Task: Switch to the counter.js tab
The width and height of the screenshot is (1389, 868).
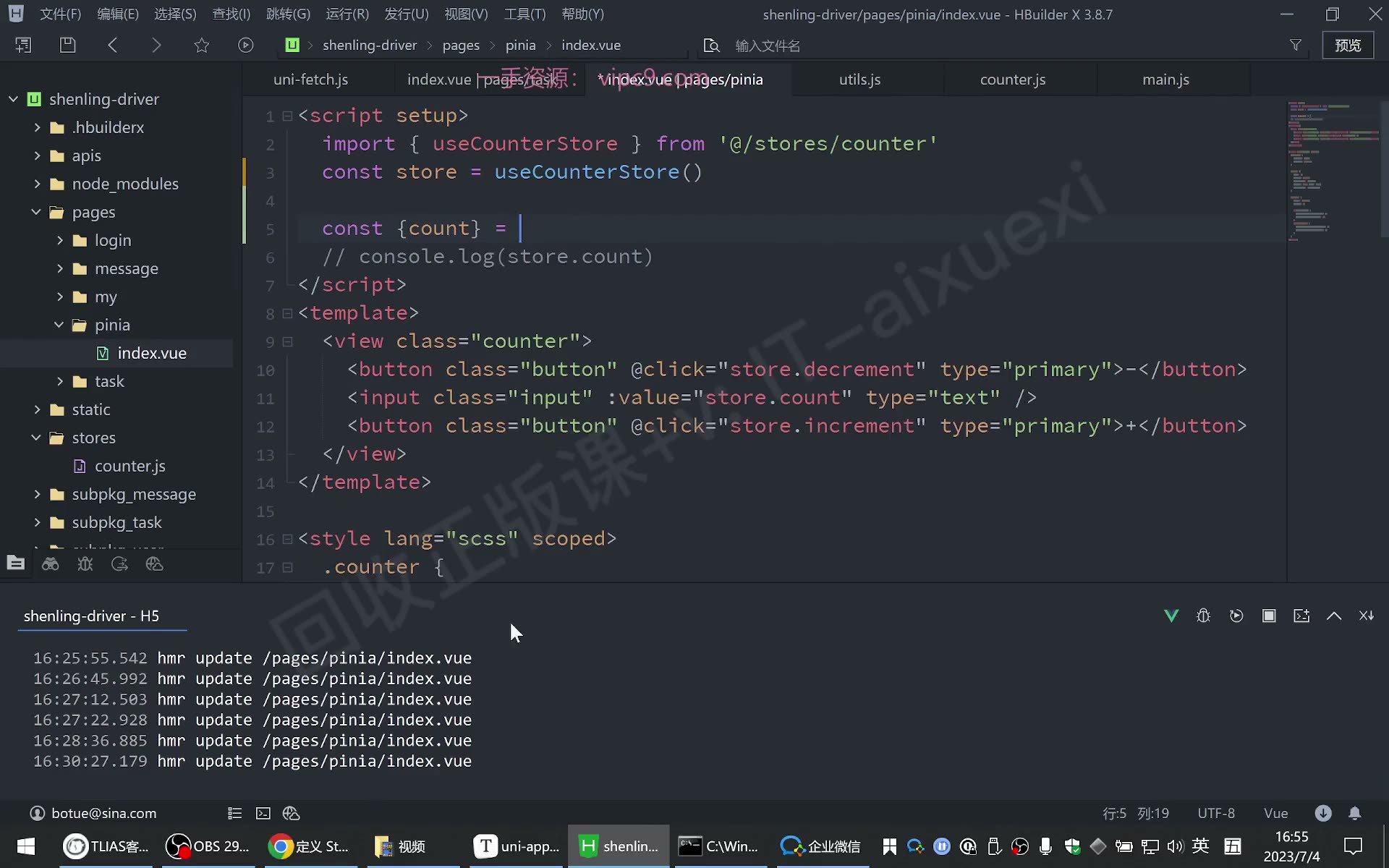Action: [x=1013, y=80]
